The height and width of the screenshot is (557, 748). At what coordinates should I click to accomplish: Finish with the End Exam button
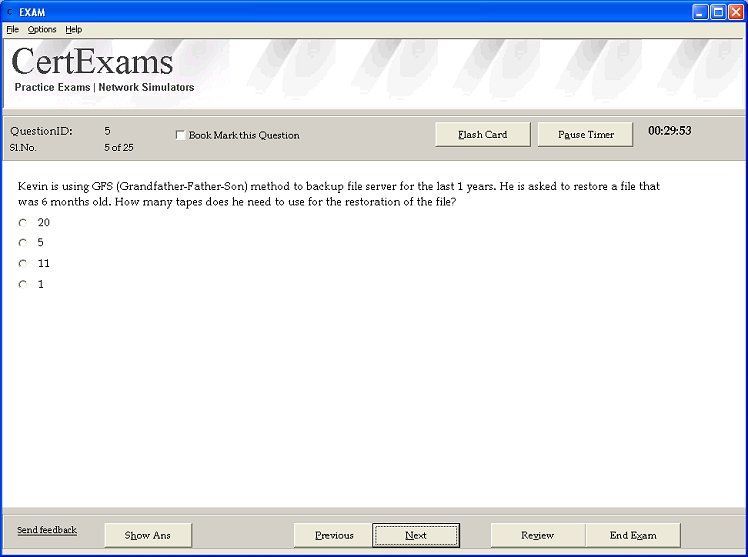tap(633, 535)
